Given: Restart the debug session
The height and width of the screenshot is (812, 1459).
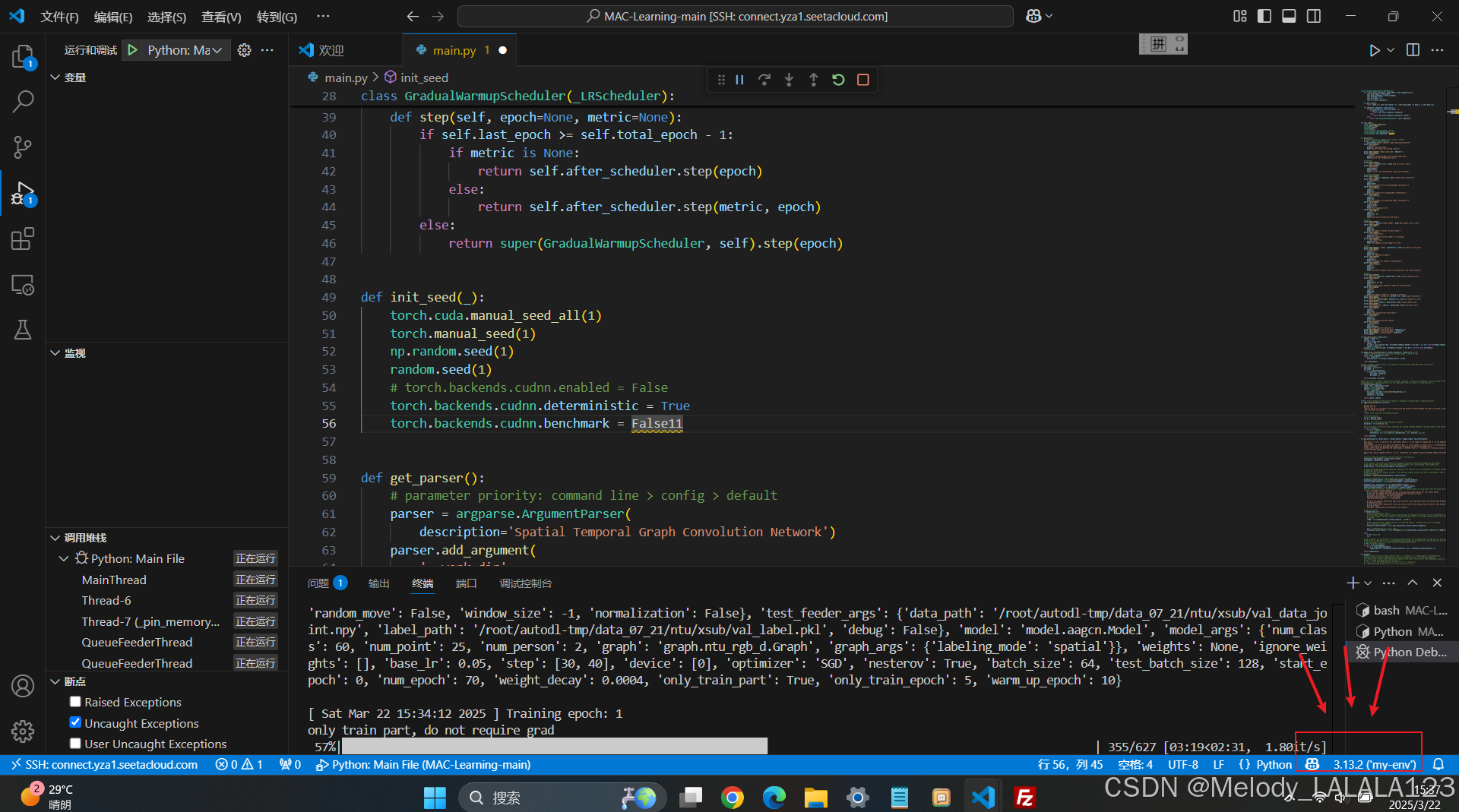Looking at the screenshot, I should 838,80.
